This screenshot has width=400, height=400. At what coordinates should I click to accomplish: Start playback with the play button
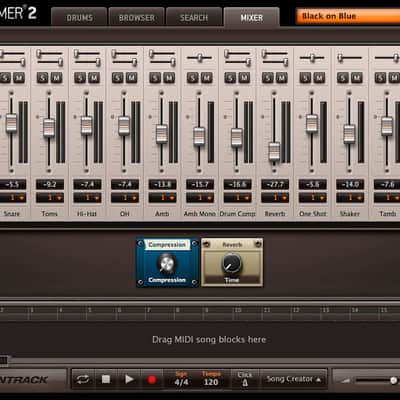coord(129,379)
